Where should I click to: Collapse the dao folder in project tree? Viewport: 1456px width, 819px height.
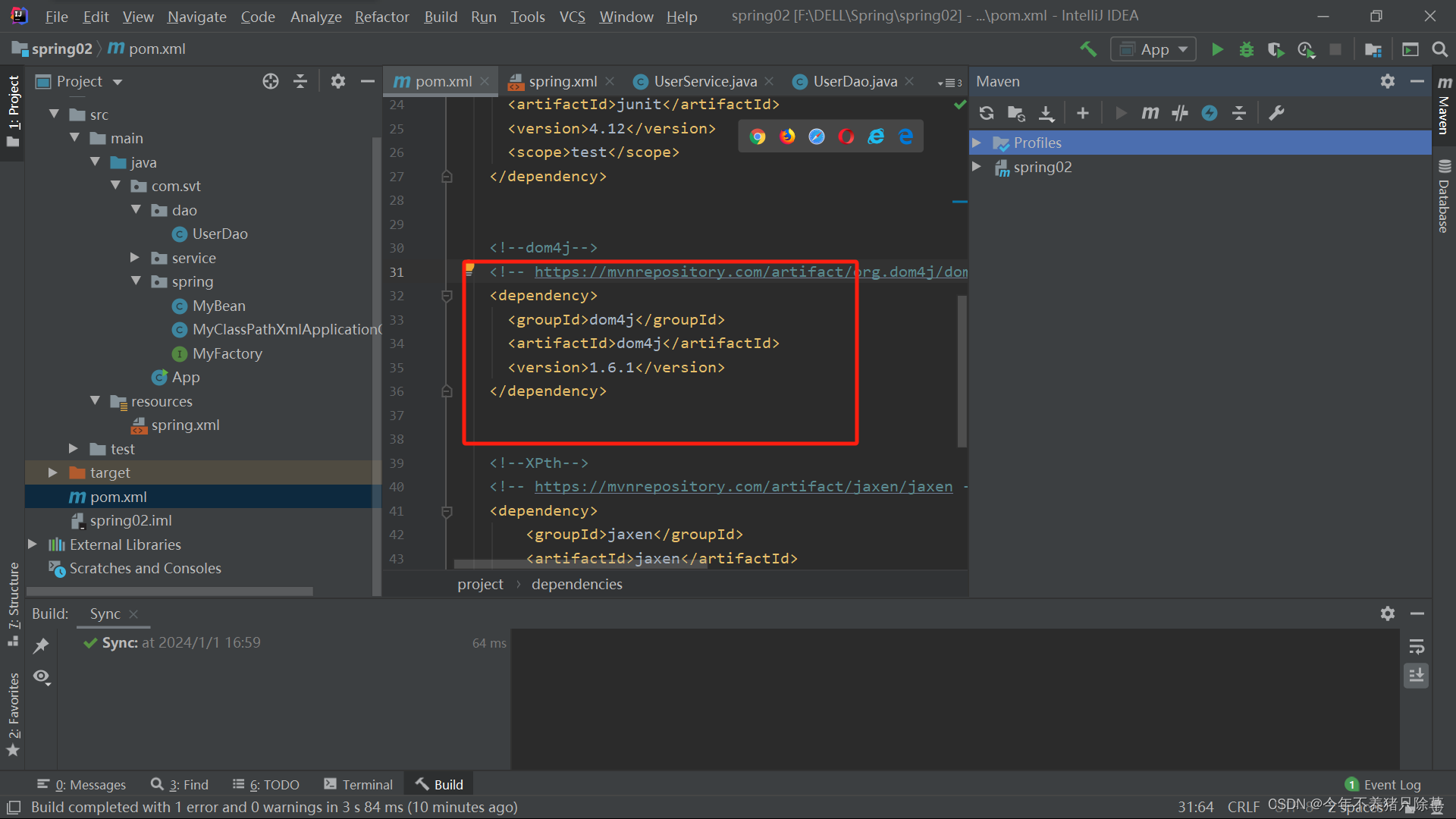[135, 210]
